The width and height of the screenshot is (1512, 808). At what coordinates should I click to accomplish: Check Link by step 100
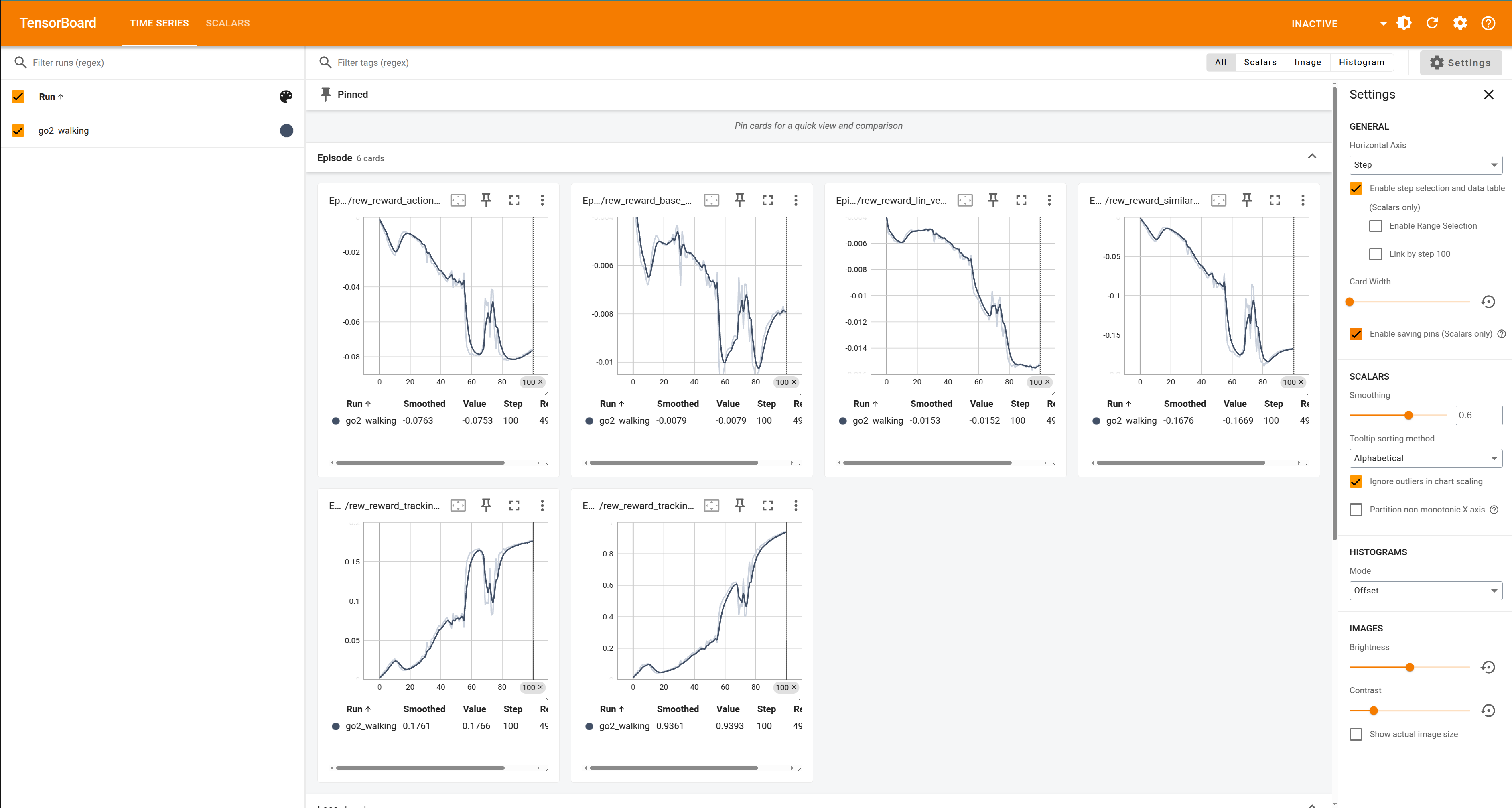click(1375, 254)
